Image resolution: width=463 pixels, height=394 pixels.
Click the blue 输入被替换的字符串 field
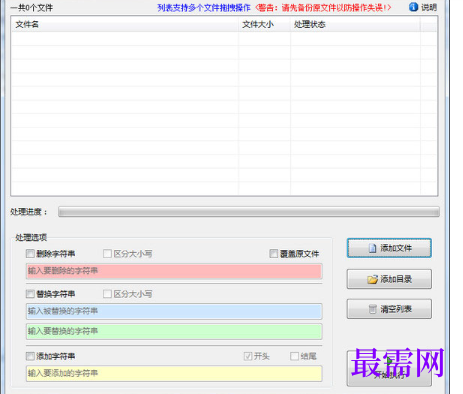pos(174,311)
